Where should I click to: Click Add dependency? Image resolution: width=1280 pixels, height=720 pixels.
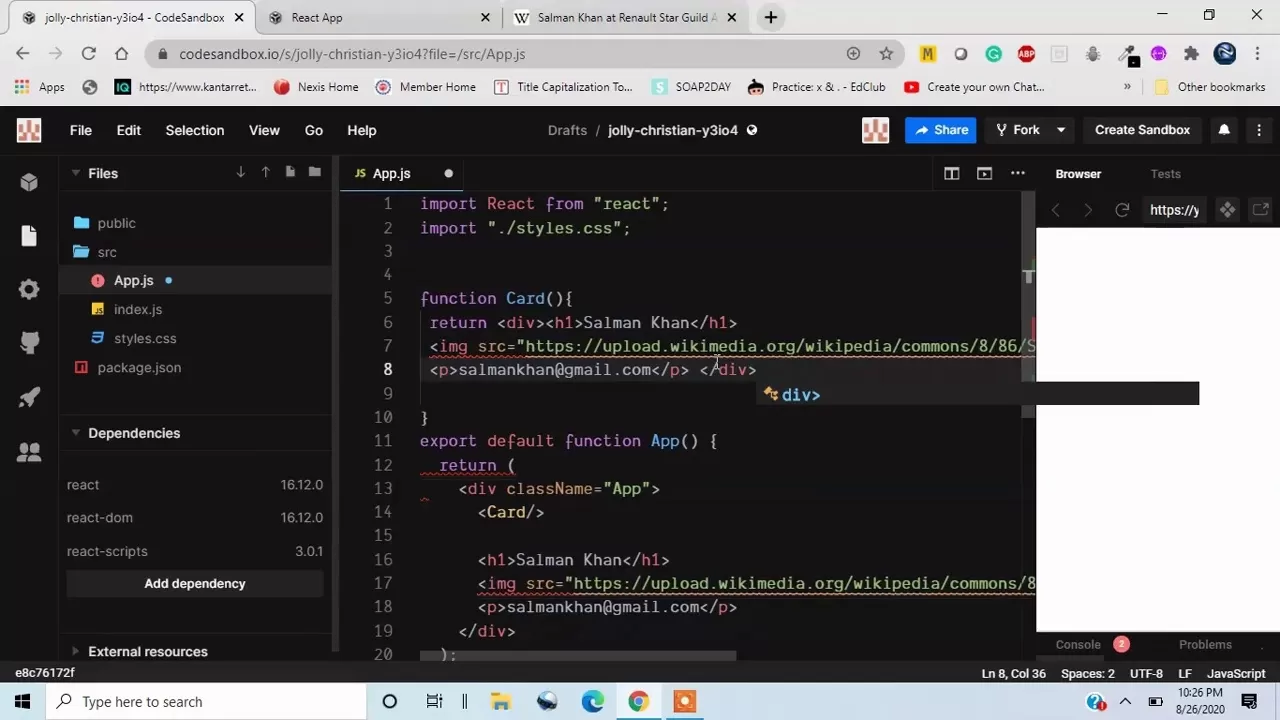pos(194,583)
